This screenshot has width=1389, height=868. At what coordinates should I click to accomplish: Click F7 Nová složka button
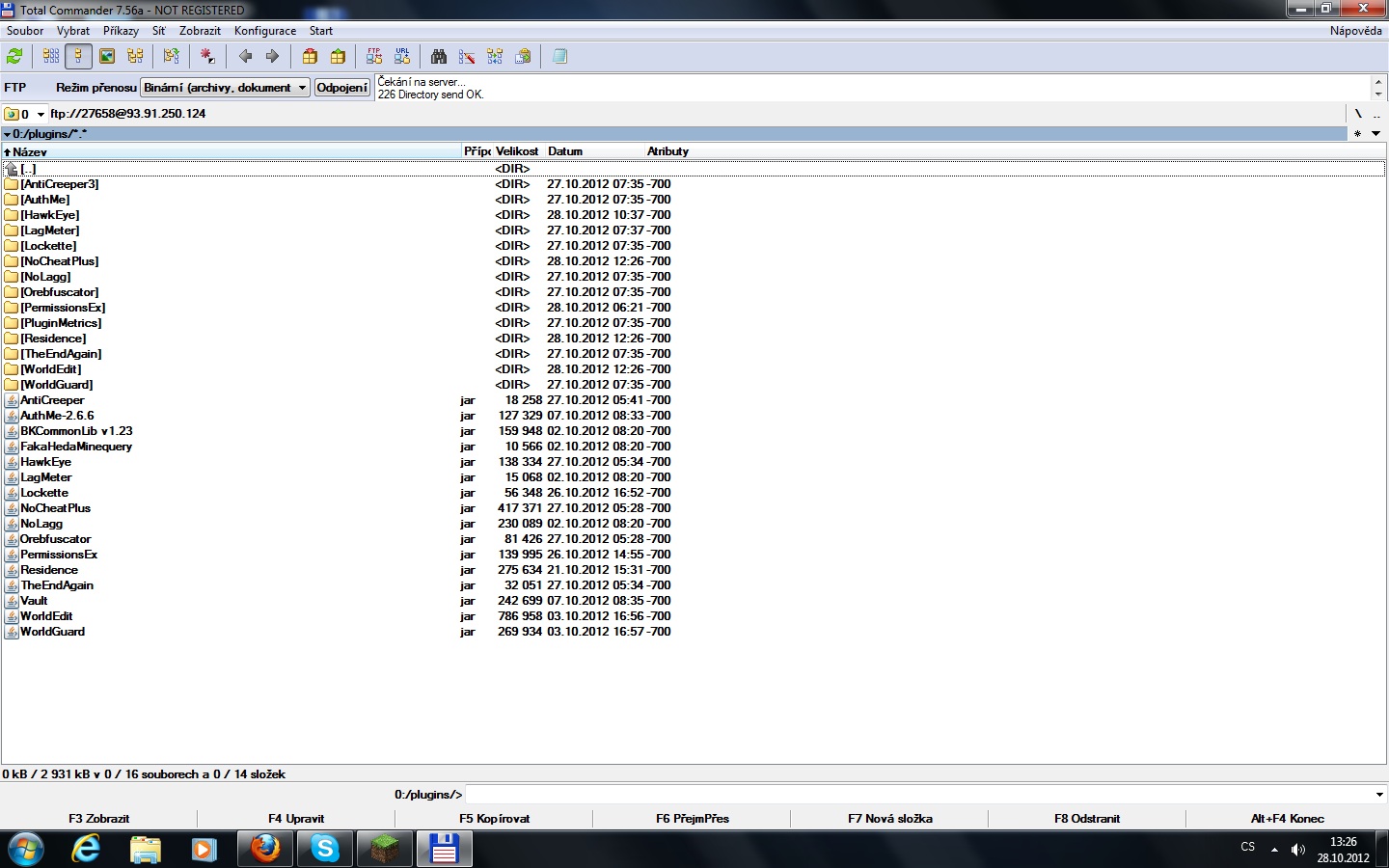click(x=889, y=819)
